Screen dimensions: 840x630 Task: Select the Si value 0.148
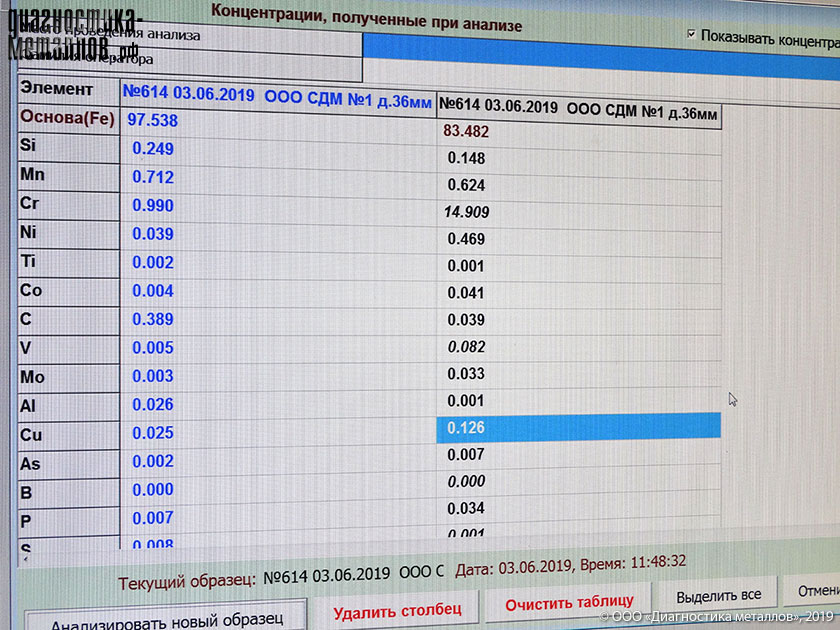click(x=466, y=158)
